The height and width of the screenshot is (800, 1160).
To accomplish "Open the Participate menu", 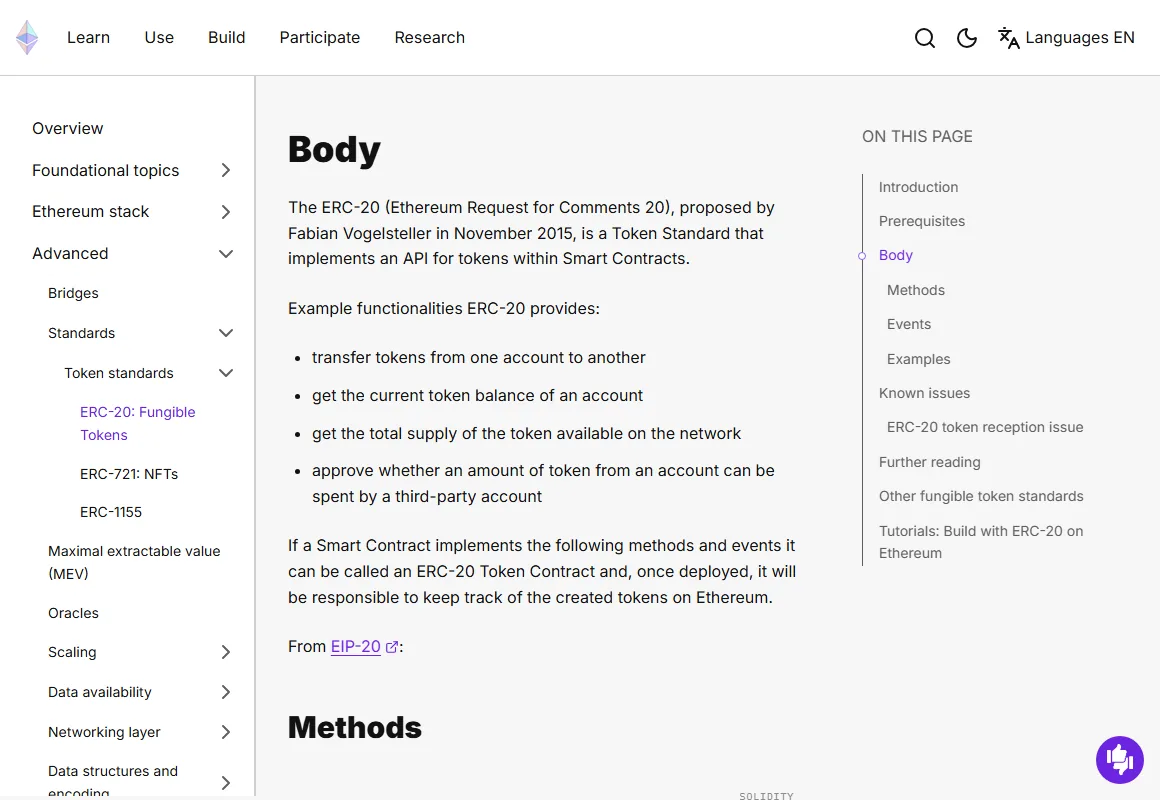I will coord(320,38).
